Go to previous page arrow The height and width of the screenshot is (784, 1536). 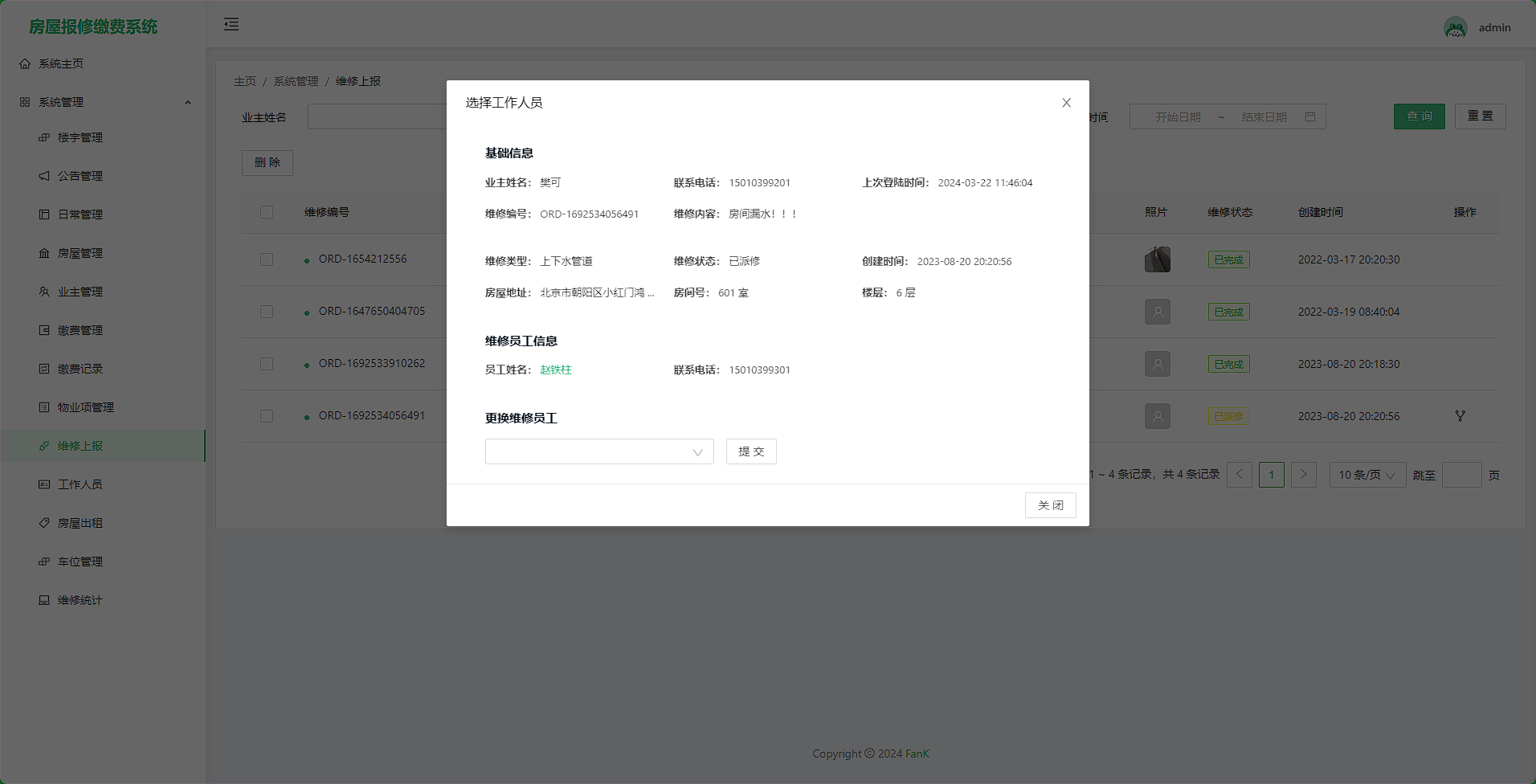click(1240, 475)
